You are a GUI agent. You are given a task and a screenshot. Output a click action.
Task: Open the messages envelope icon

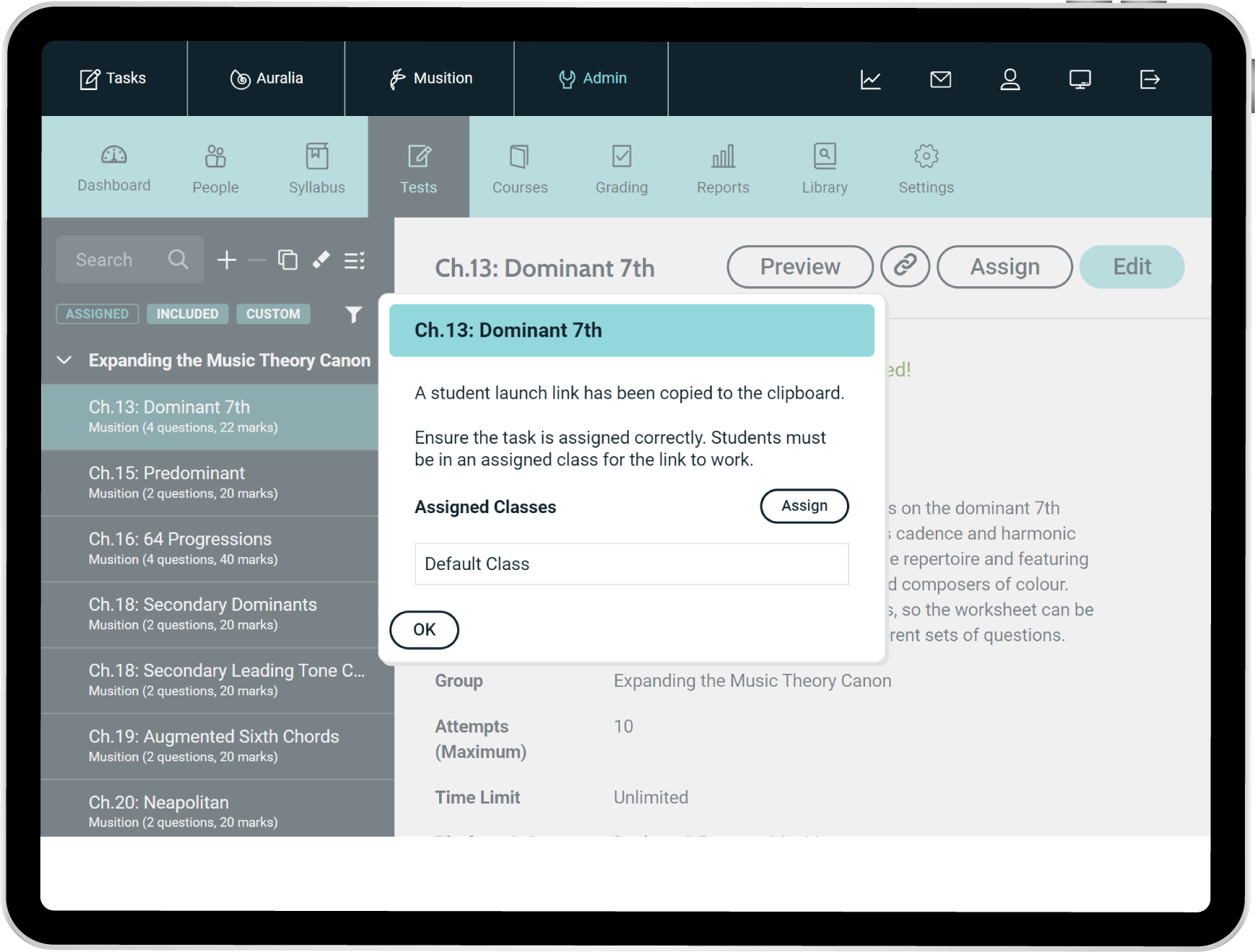[x=940, y=79]
